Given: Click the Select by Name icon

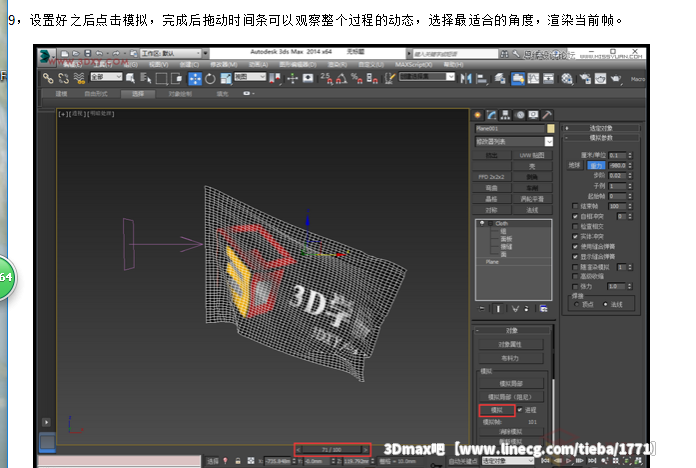Looking at the screenshot, I should pyautogui.click(x=146, y=79).
